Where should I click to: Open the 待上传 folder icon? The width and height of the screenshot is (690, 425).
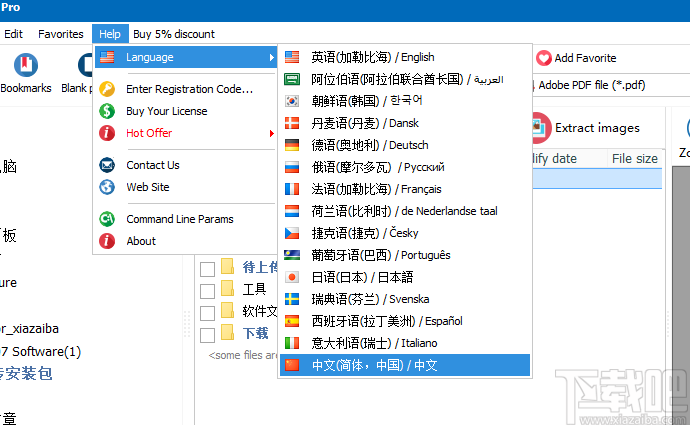228,267
